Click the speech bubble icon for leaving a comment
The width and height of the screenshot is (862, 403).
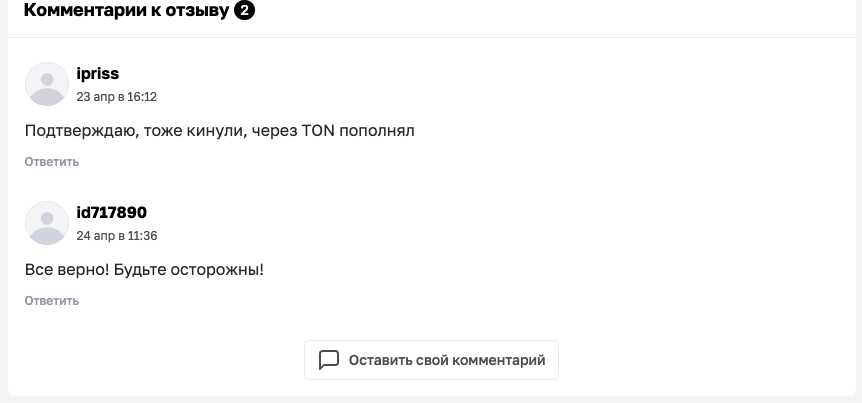[329, 360]
